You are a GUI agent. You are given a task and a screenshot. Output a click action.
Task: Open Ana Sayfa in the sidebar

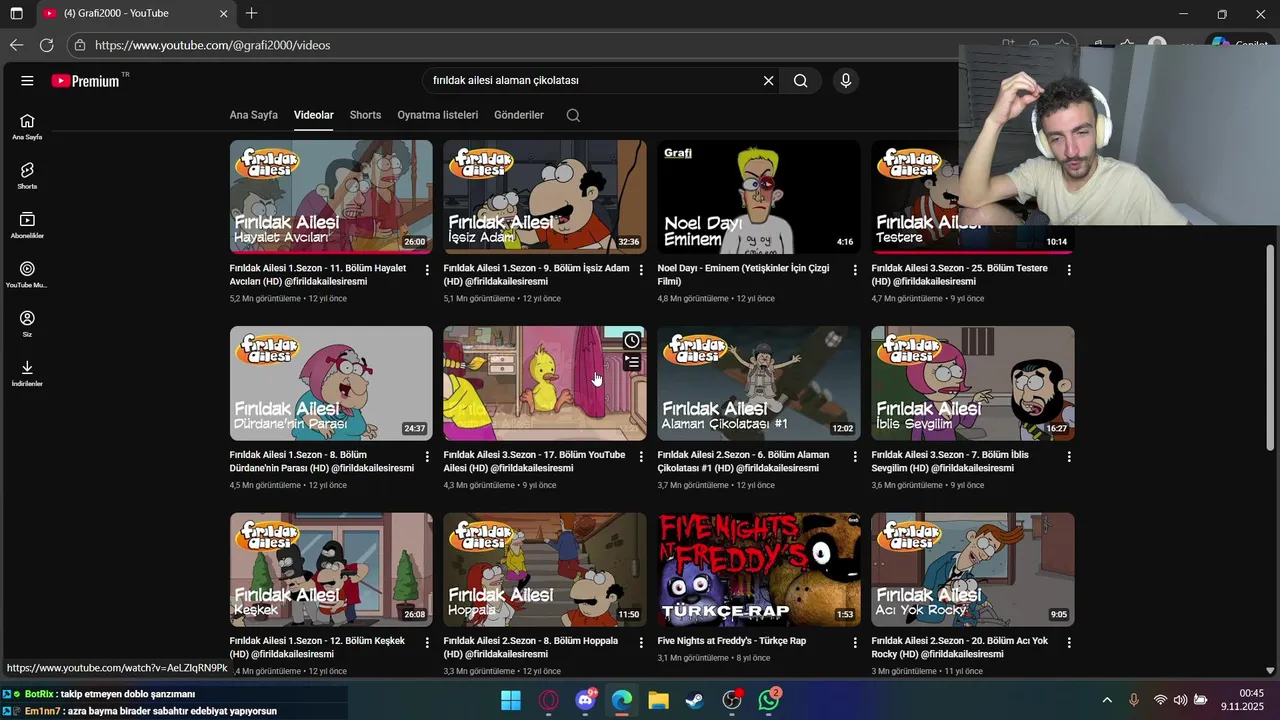pos(27,126)
